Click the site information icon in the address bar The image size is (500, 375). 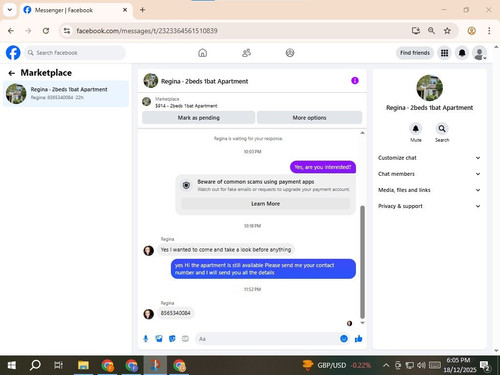coord(67,31)
